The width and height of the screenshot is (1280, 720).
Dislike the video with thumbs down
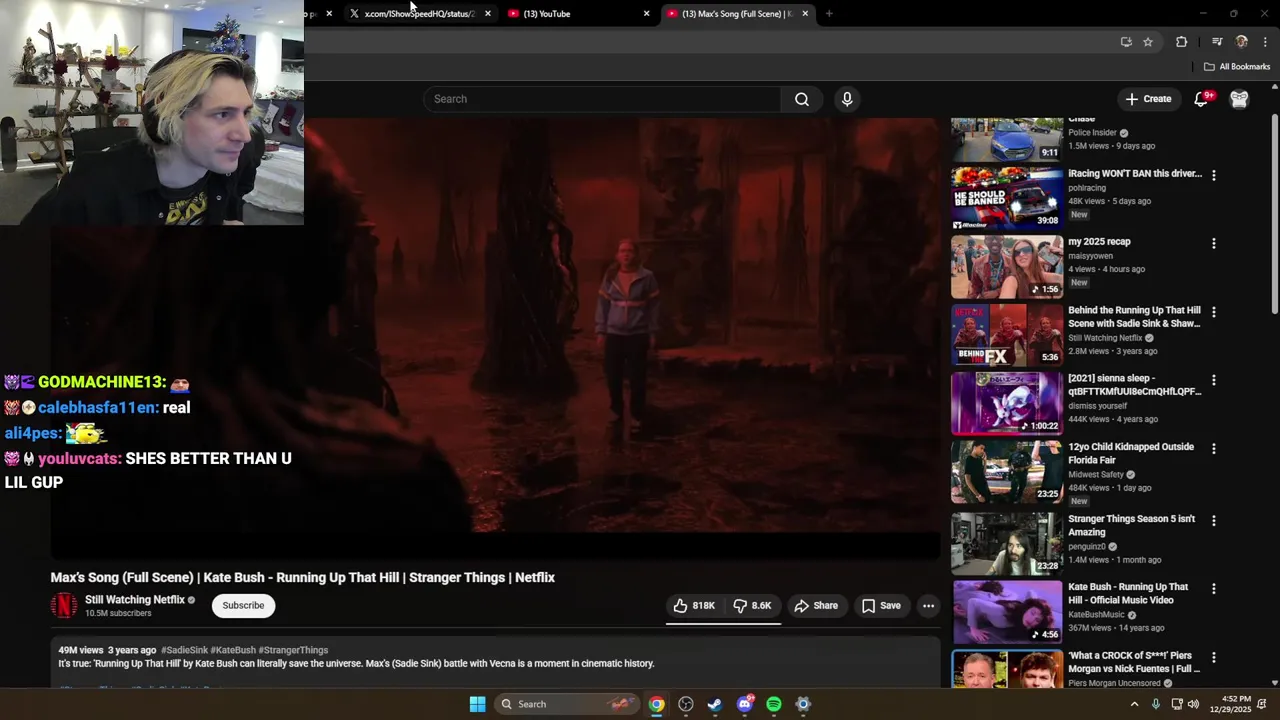pyautogui.click(x=753, y=605)
